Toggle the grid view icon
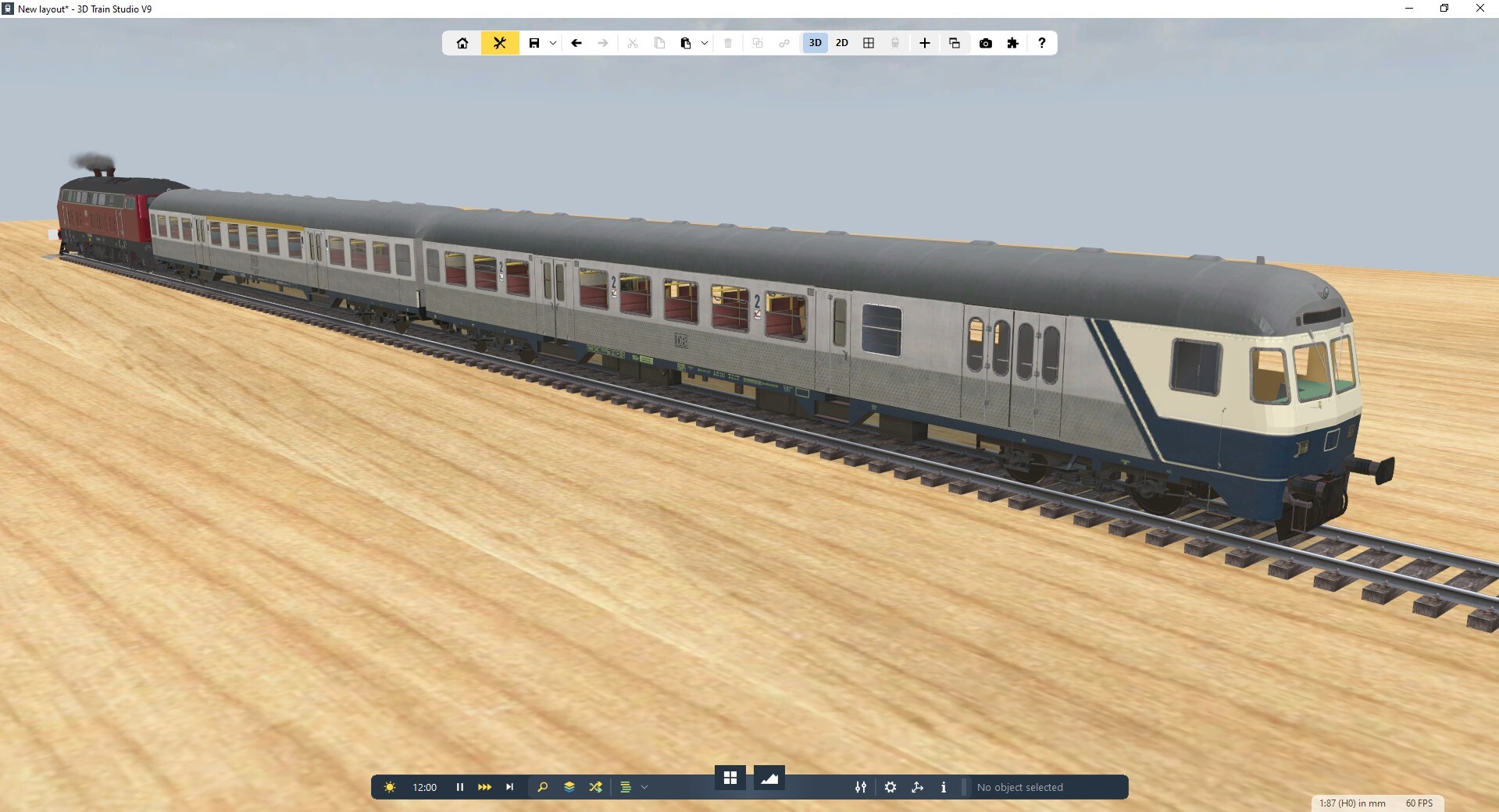 click(x=869, y=43)
